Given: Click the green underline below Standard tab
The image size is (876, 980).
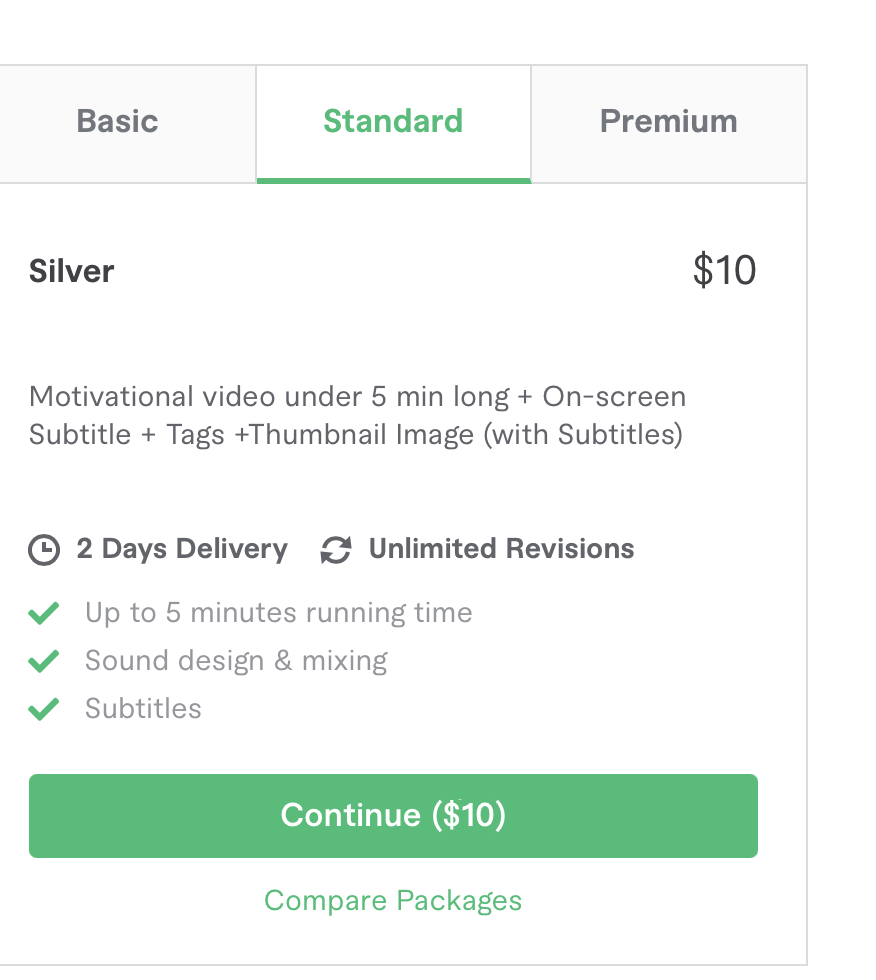Looking at the screenshot, I should pos(393,180).
